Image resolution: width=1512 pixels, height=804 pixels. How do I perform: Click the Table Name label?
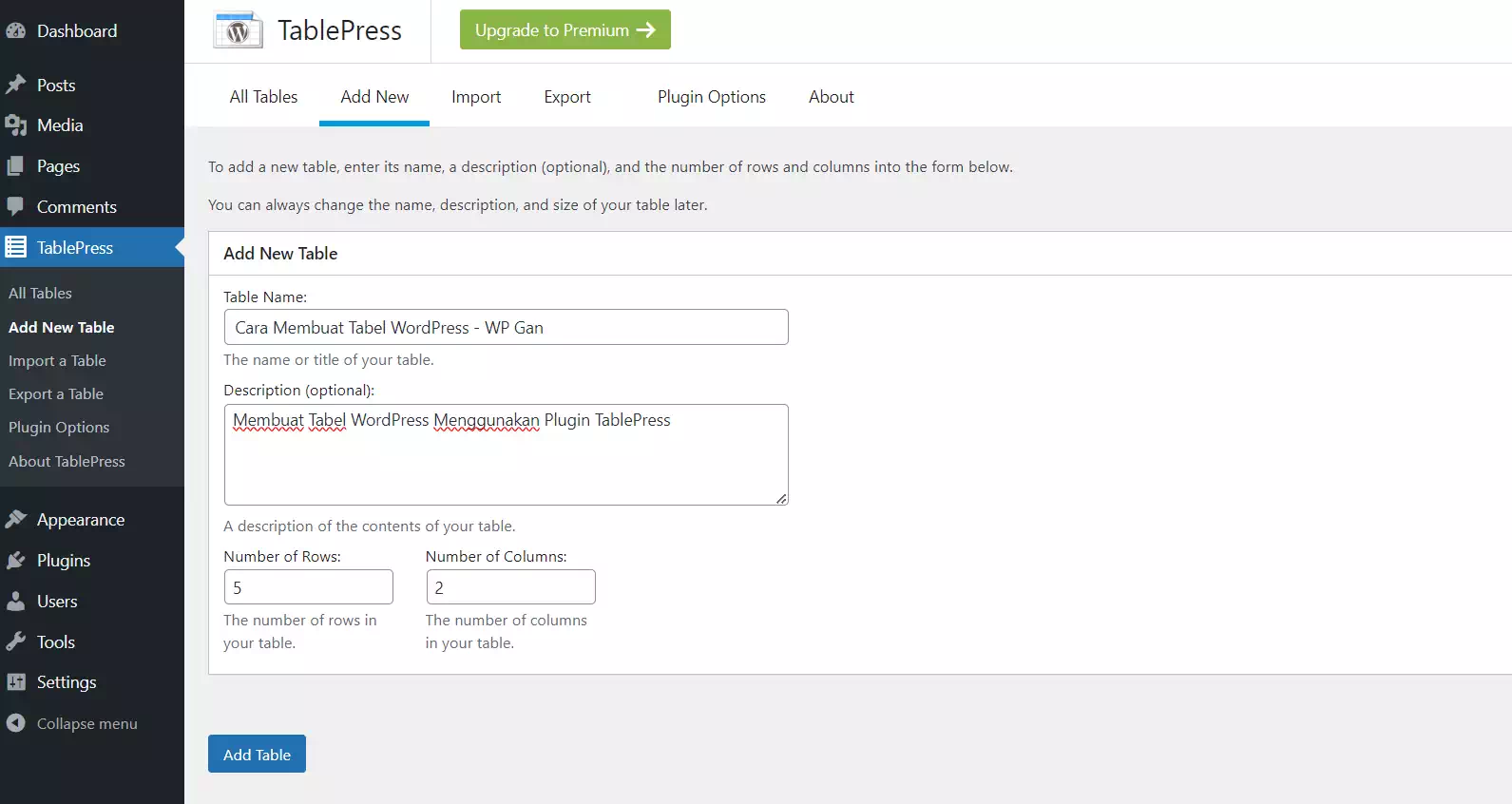click(265, 297)
